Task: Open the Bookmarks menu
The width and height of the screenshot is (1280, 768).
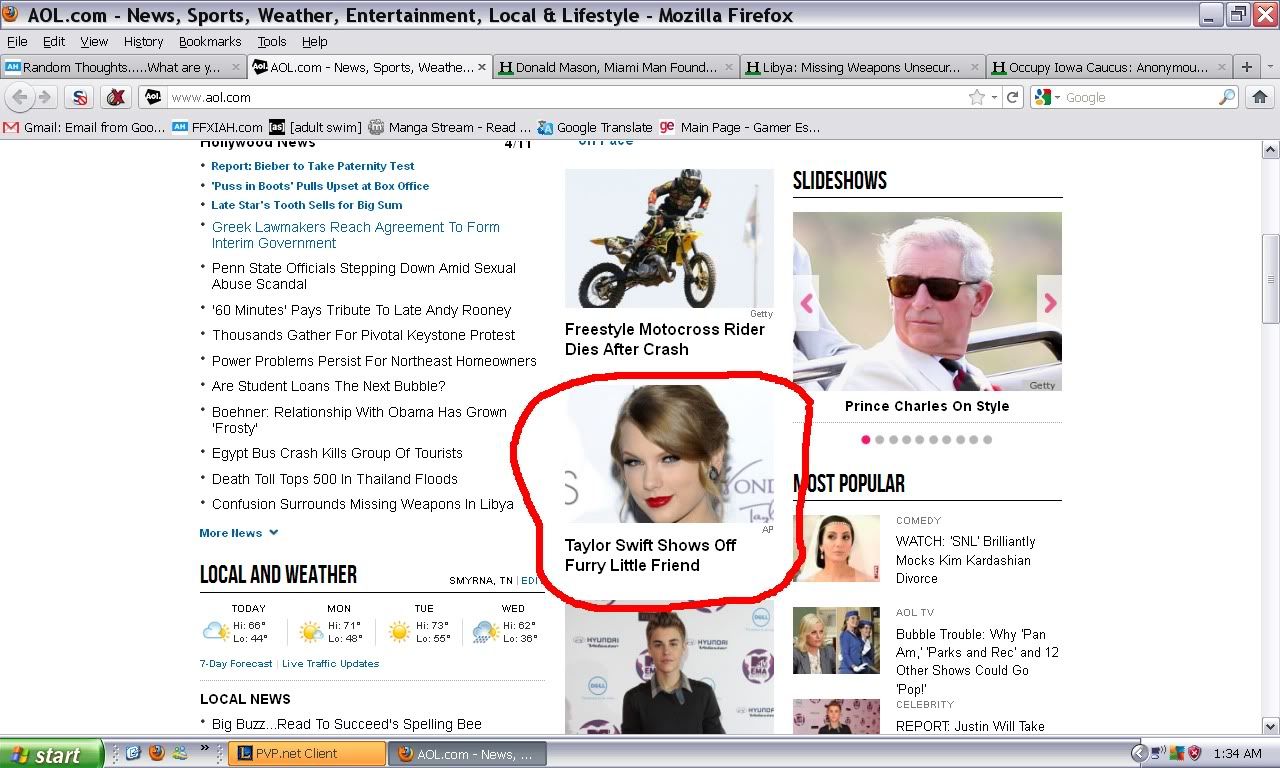Action: 210,42
